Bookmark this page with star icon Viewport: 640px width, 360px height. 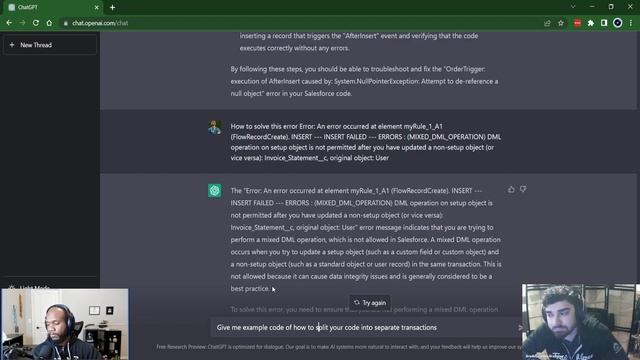561,23
